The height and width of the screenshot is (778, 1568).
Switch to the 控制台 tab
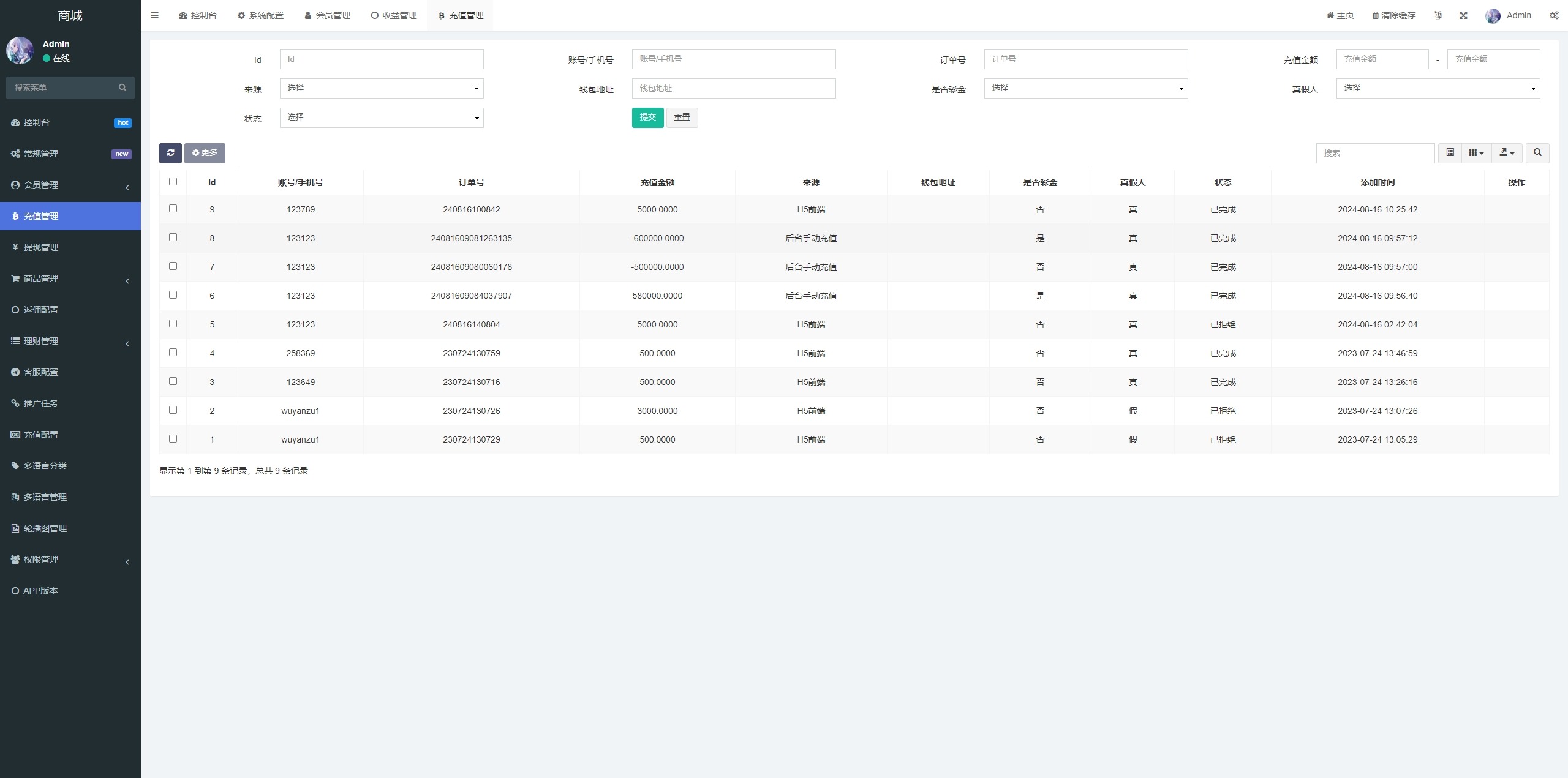coord(198,15)
